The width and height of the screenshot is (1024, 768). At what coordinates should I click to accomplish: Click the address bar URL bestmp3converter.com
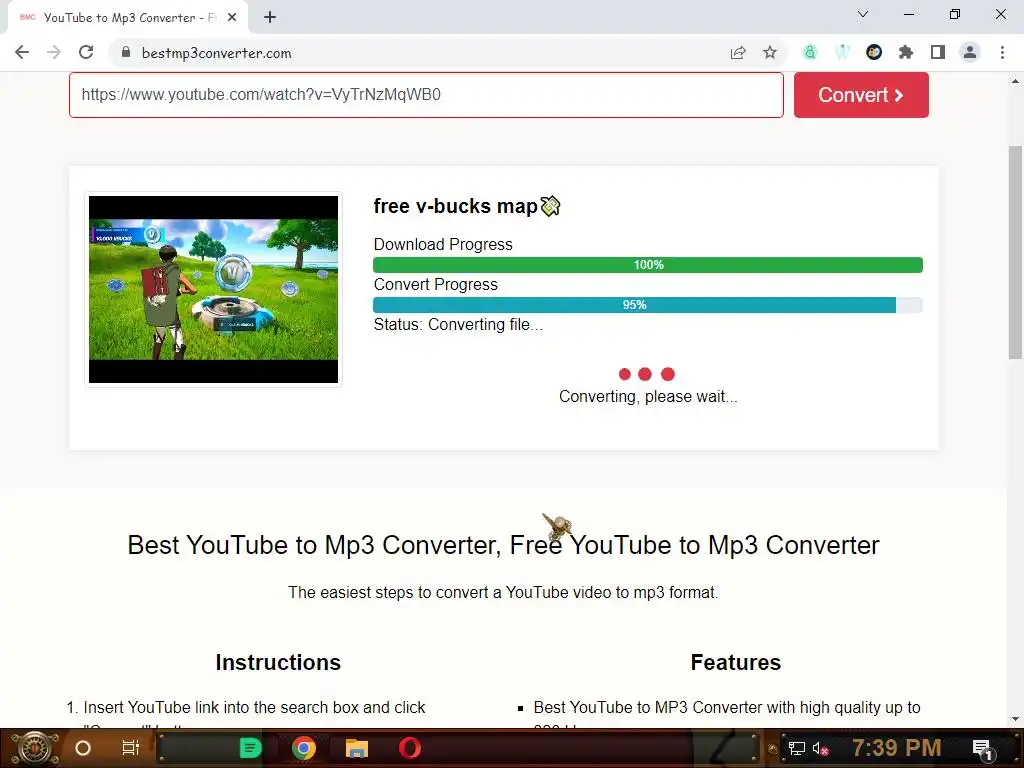click(216, 54)
